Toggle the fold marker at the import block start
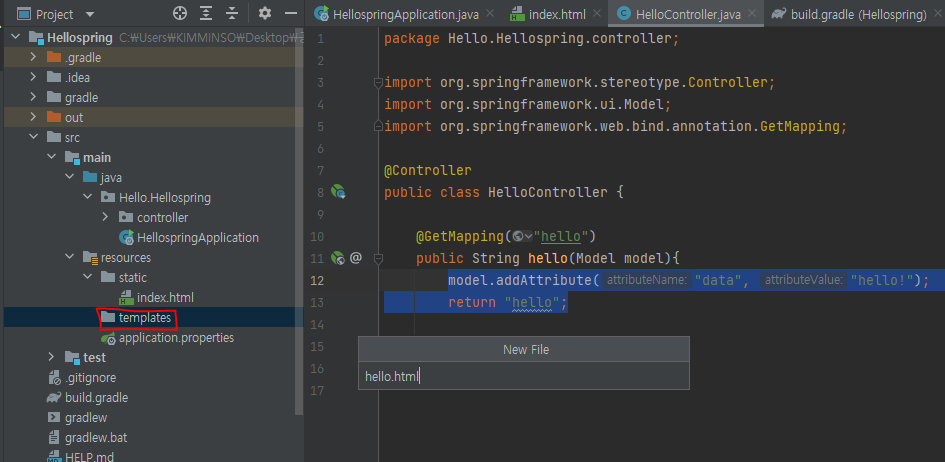 tap(378, 83)
